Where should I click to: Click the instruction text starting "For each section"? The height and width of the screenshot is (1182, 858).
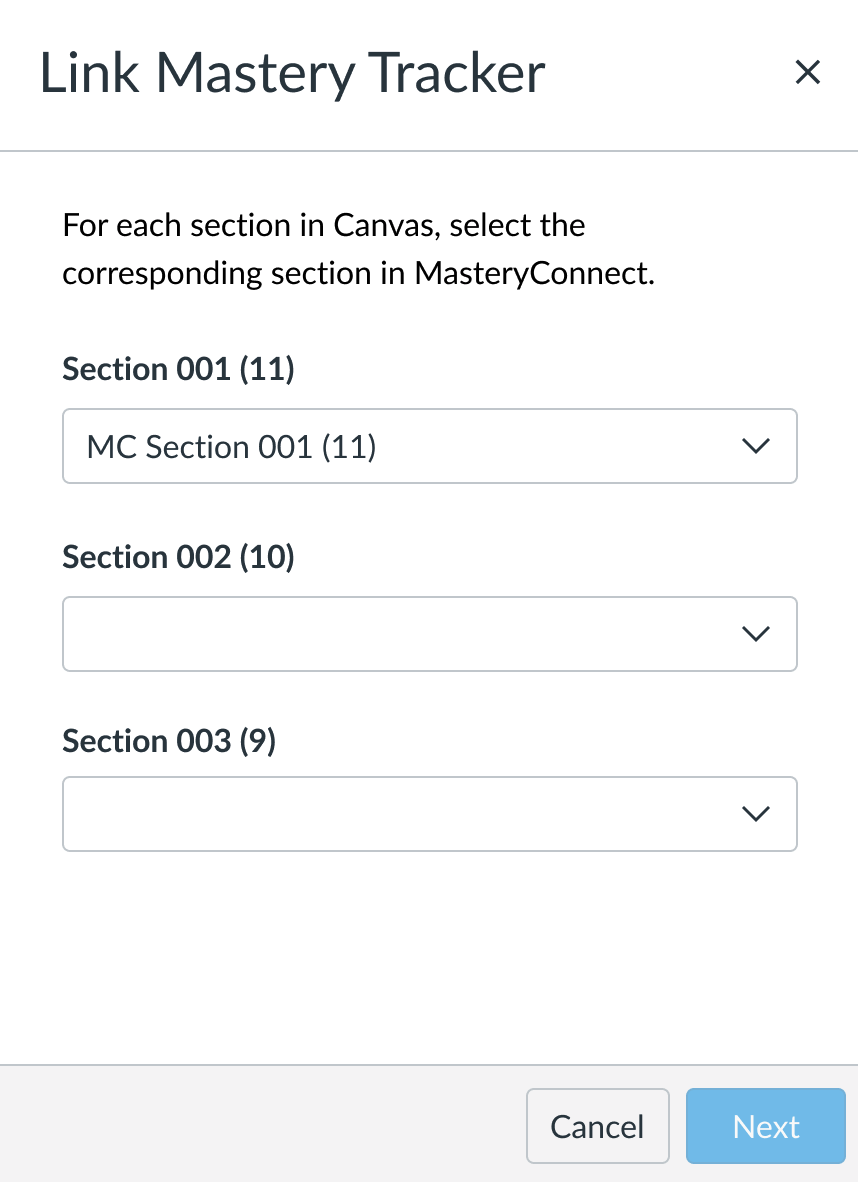(323, 225)
